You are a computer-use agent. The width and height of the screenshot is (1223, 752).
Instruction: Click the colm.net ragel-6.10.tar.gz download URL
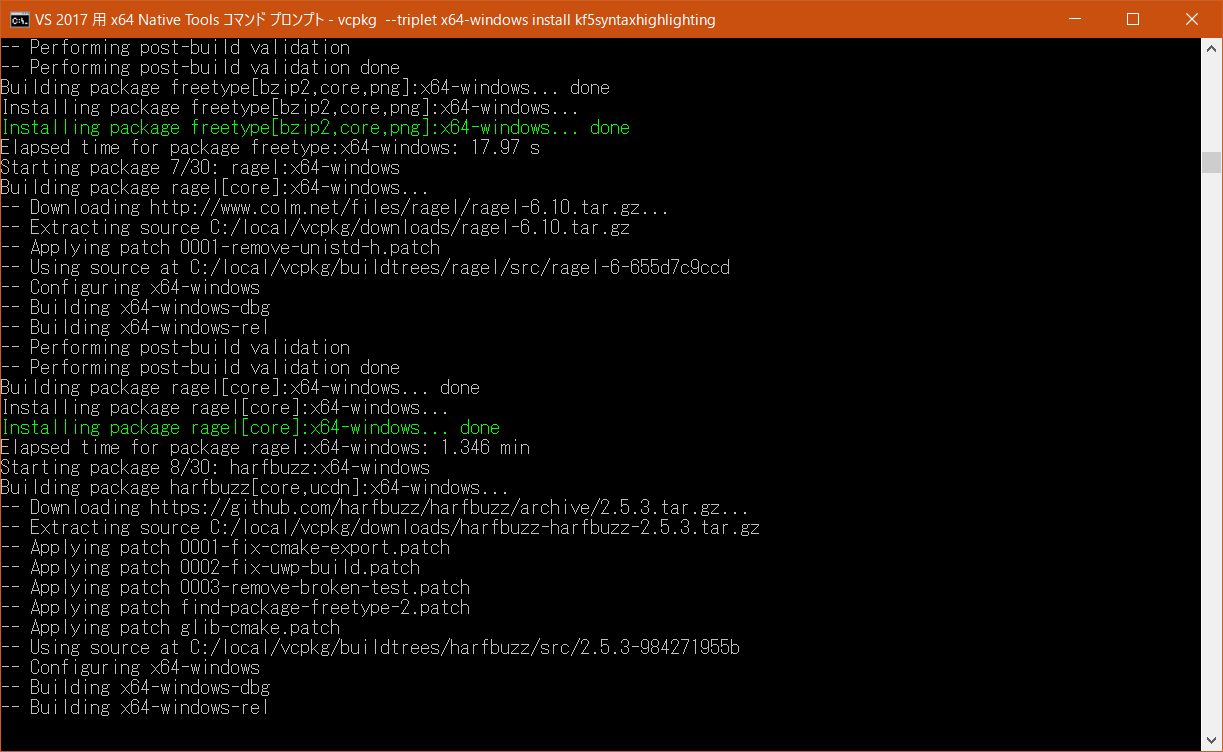(x=409, y=208)
